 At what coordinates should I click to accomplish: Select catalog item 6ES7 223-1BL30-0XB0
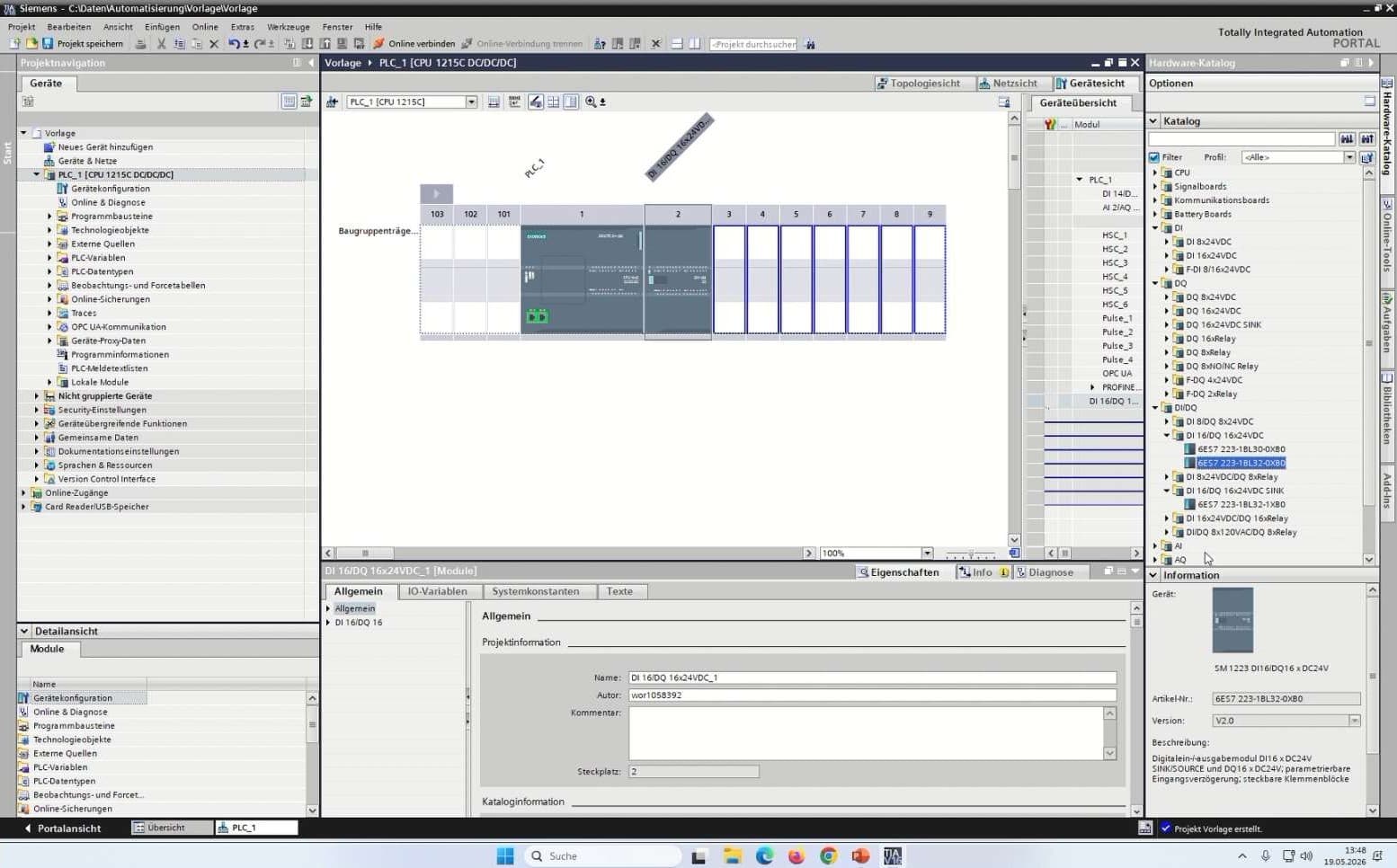click(x=1241, y=449)
